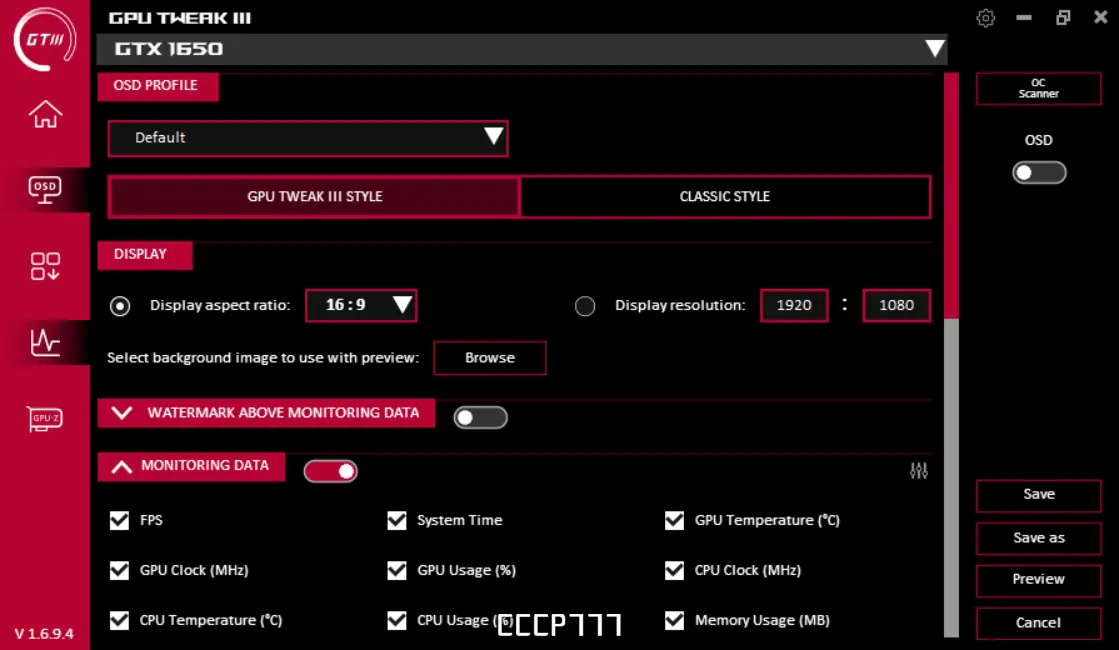This screenshot has width=1119, height=650.
Task: Open the utilities download icon in sidebar
Action: 45,266
